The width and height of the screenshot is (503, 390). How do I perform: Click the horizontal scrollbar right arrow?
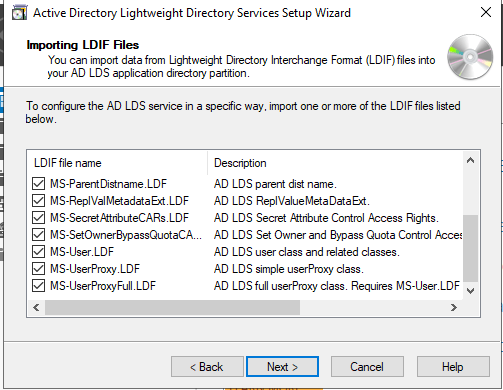point(453,307)
